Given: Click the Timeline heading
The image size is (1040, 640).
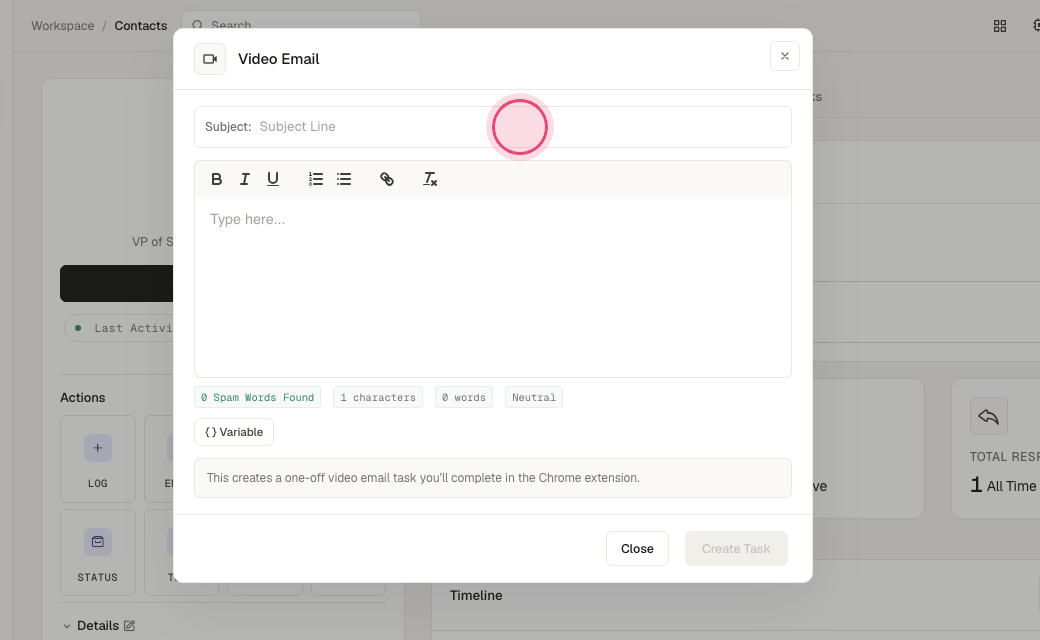Looking at the screenshot, I should pos(476,596).
